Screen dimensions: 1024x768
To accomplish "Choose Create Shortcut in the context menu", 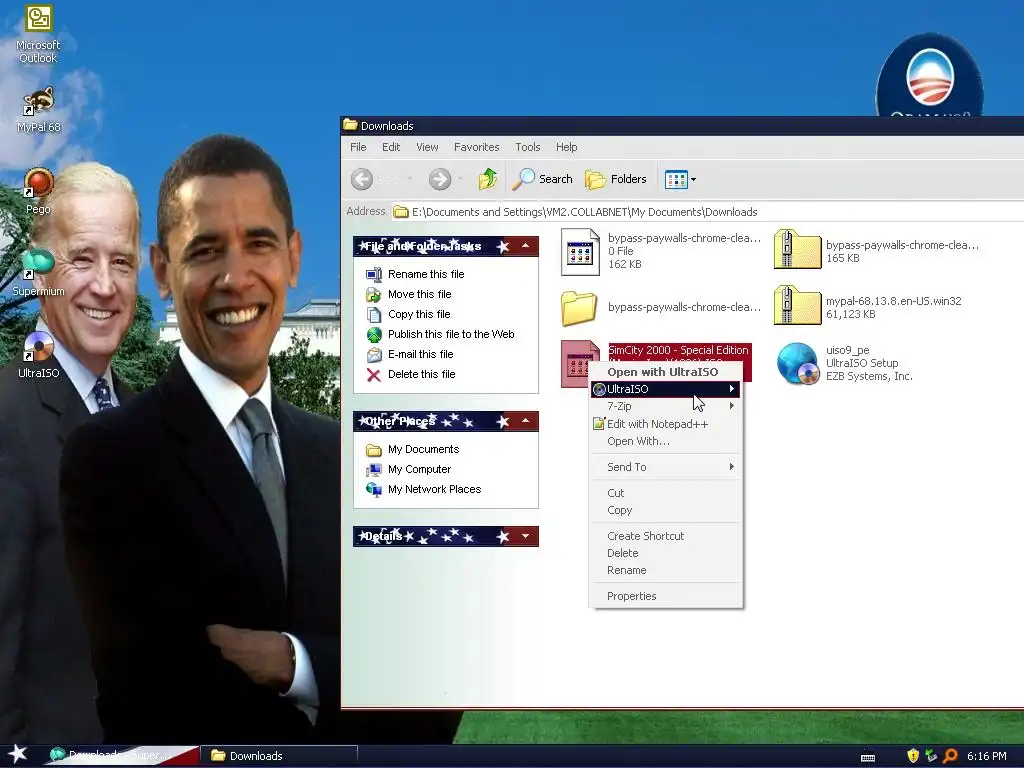I will coord(665,536).
